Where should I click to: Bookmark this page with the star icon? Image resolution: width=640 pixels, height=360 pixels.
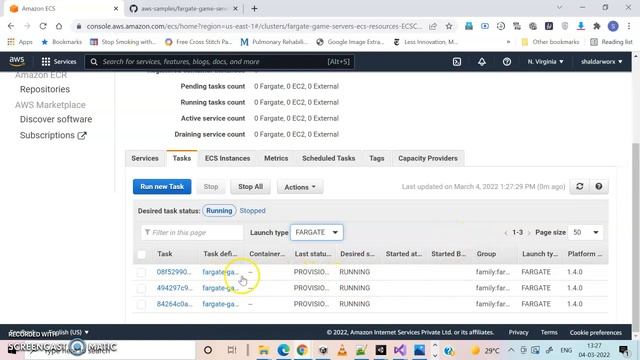[x=449, y=26]
